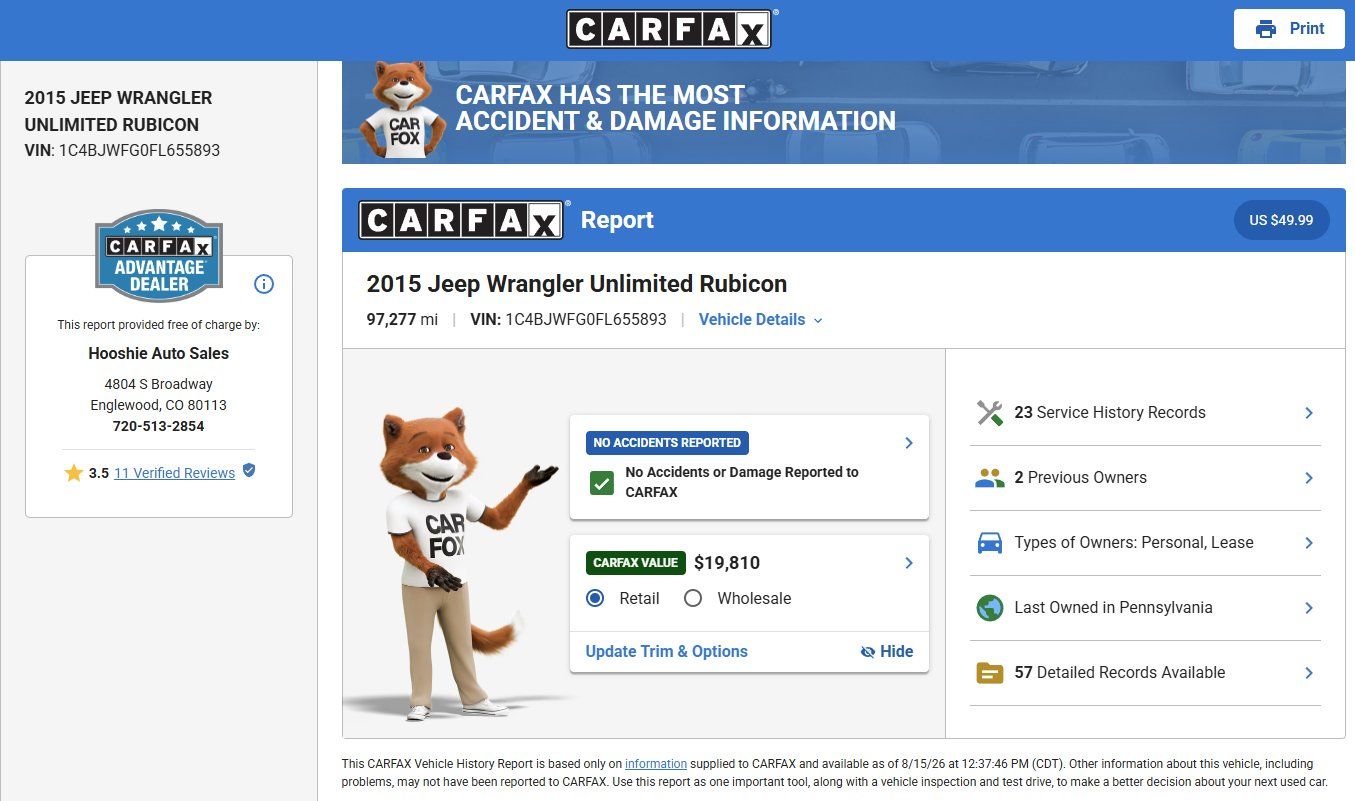
Task: Click the Update Trim & Options link
Action: (x=666, y=651)
